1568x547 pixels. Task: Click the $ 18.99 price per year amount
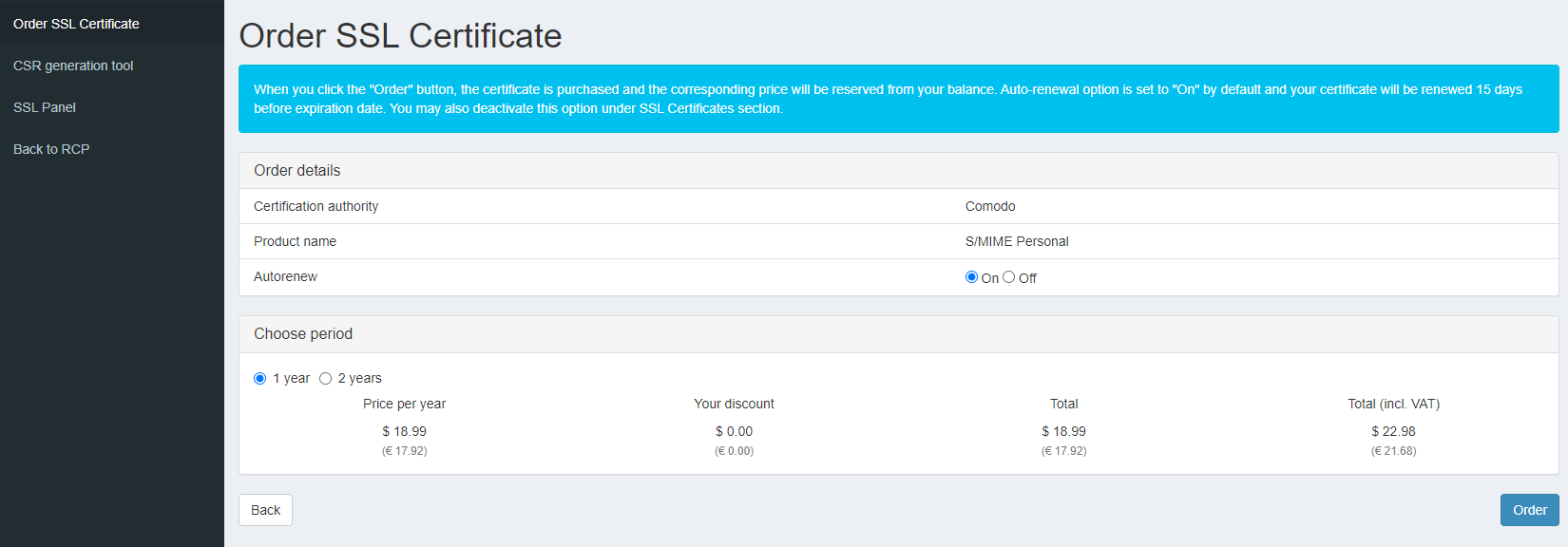click(x=405, y=431)
